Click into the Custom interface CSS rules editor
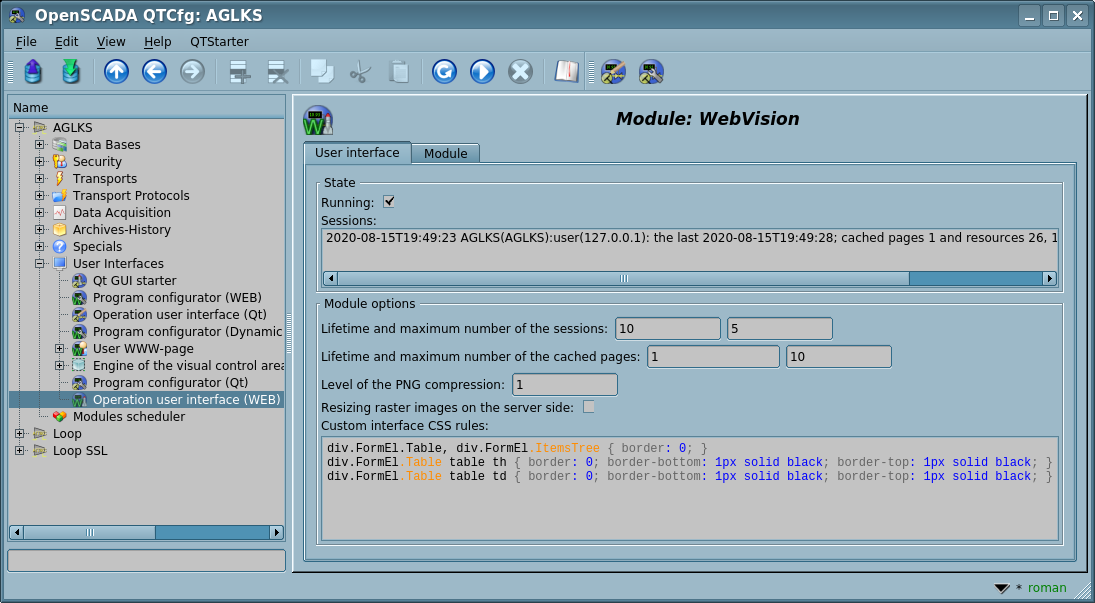Viewport: 1095px width, 603px height. [x=690, y=488]
